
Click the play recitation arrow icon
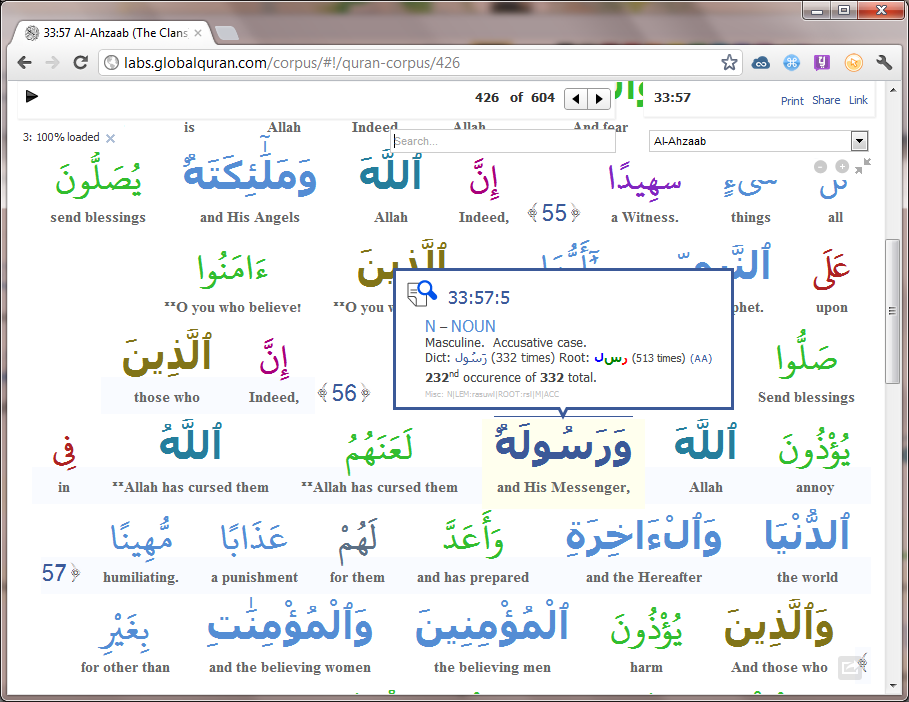pyautogui.click(x=31, y=96)
